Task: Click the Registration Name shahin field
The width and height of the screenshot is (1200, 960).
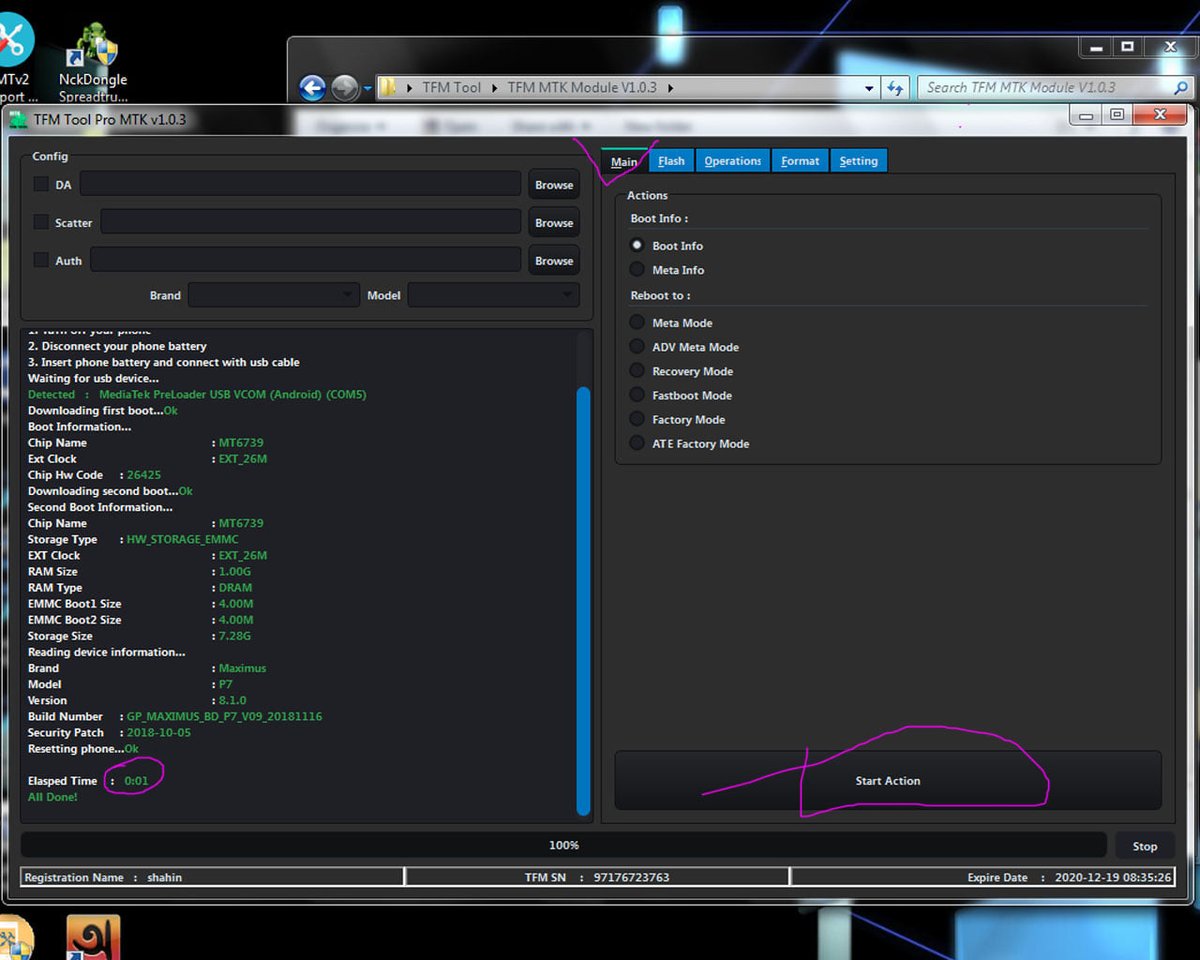Action: (x=212, y=877)
